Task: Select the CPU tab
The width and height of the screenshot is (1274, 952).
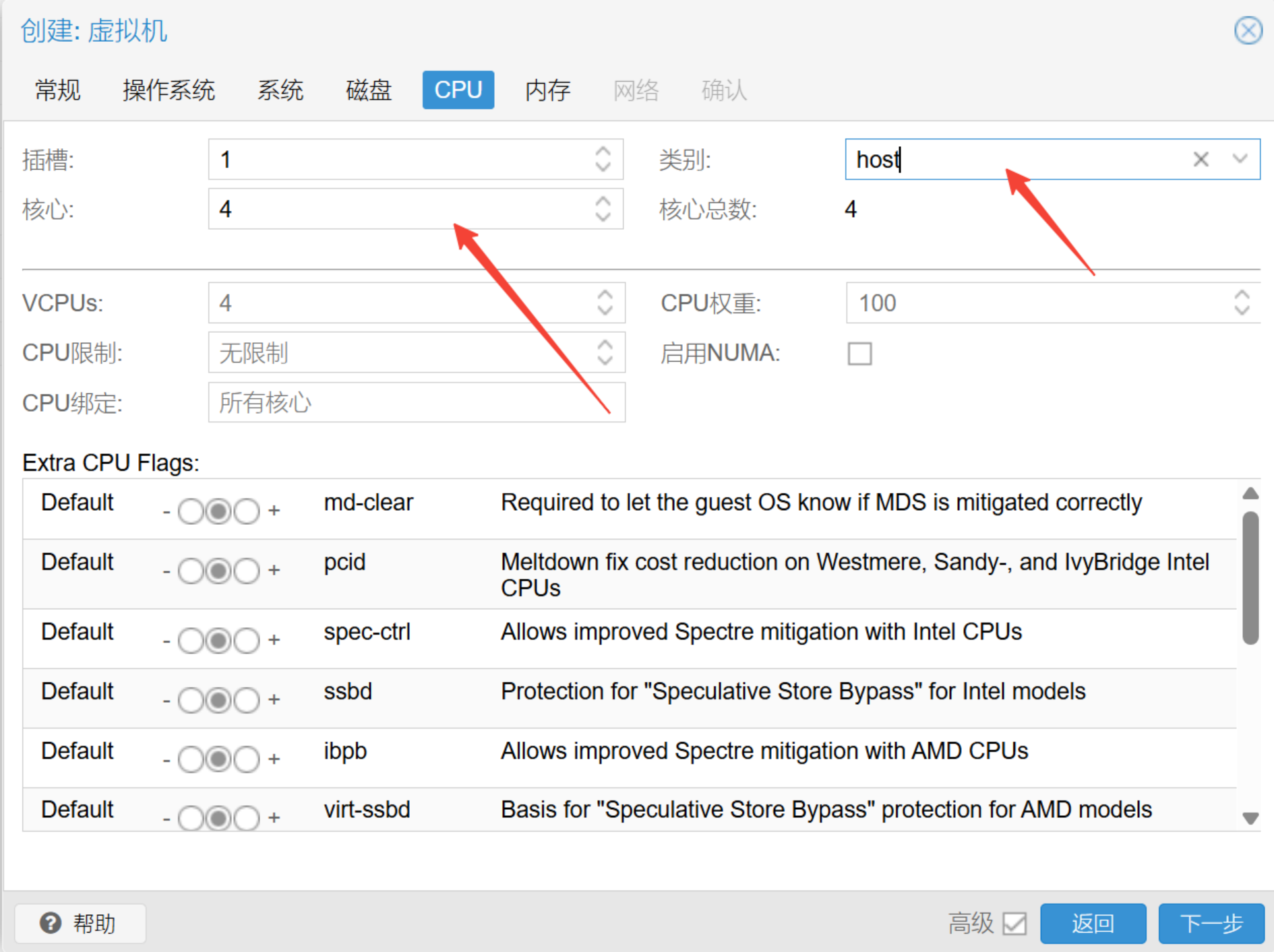Action: click(458, 90)
